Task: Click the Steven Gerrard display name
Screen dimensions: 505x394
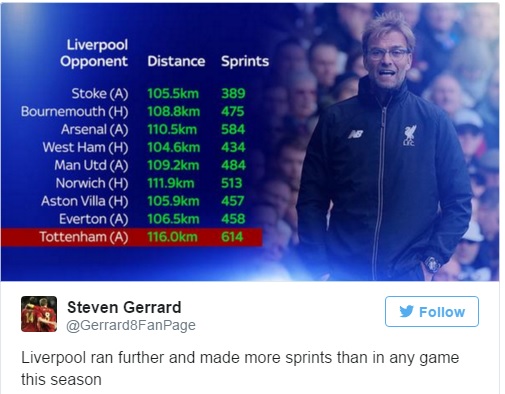Action: pos(124,307)
